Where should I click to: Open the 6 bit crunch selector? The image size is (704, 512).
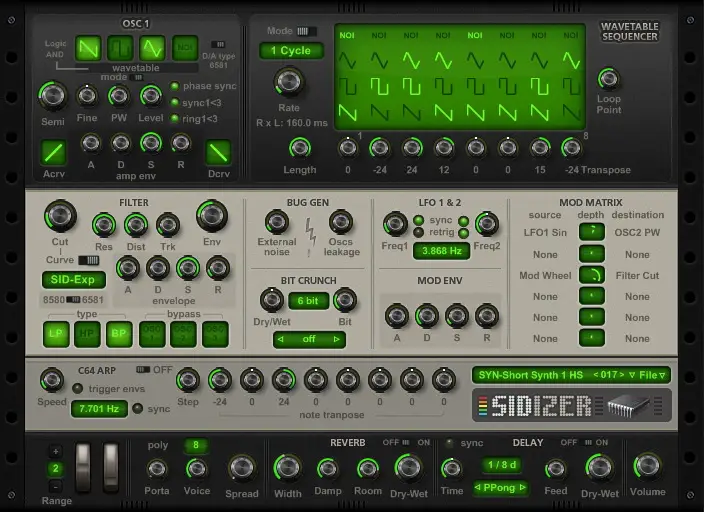[x=308, y=301]
